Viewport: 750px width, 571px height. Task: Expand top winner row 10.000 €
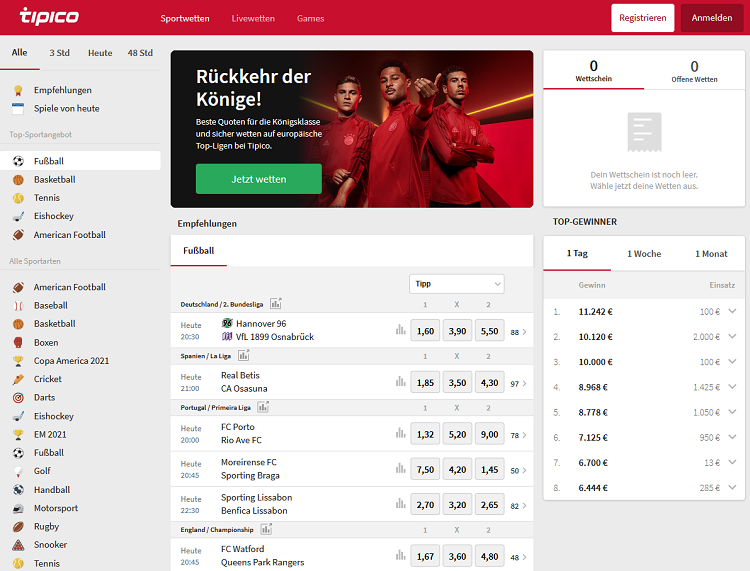coord(732,362)
